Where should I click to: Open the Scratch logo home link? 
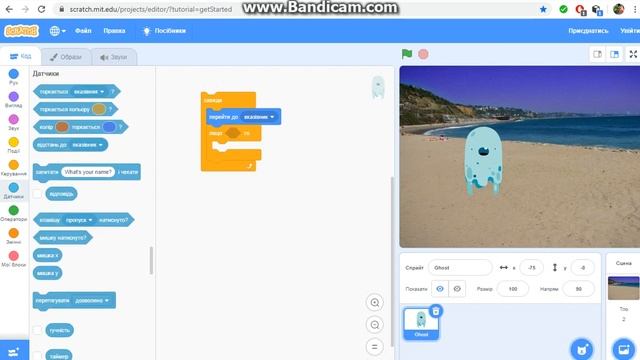[x=21, y=31]
